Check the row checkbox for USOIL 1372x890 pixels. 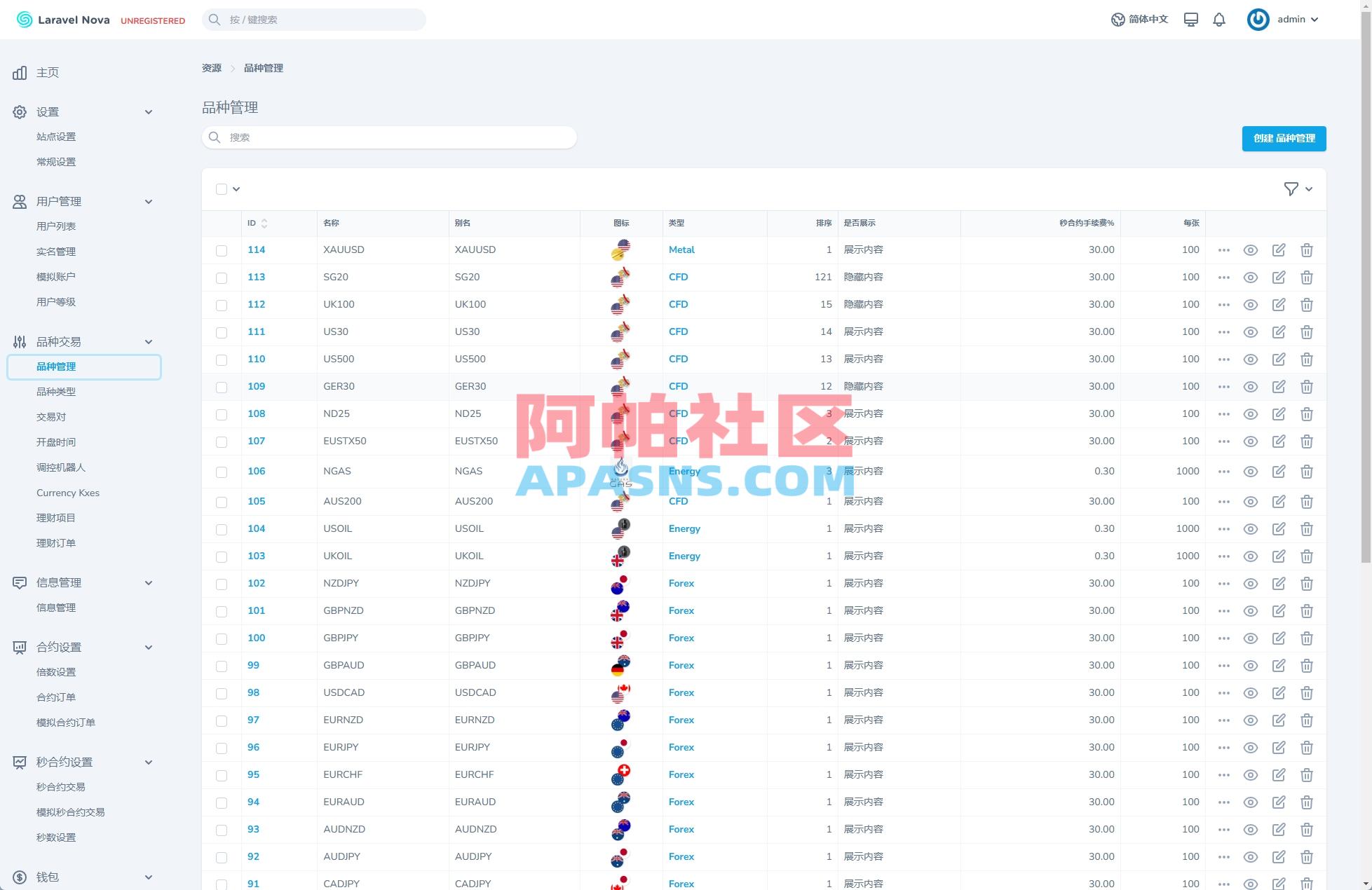coord(222,529)
